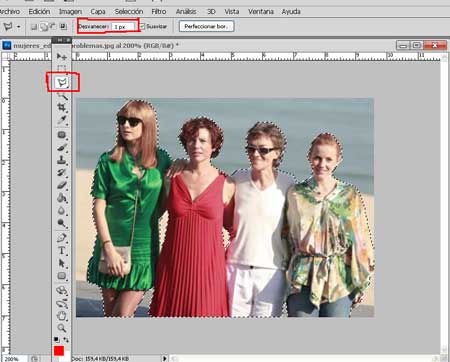Select the Polygonal Lasso tool in the toolbox
The image size is (450, 362).
(62, 82)
